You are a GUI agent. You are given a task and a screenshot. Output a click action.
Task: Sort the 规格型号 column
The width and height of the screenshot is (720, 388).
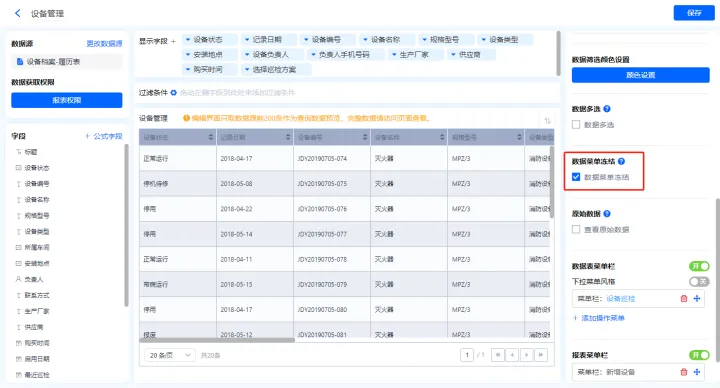pyautogui.click(x=519, y=137)
